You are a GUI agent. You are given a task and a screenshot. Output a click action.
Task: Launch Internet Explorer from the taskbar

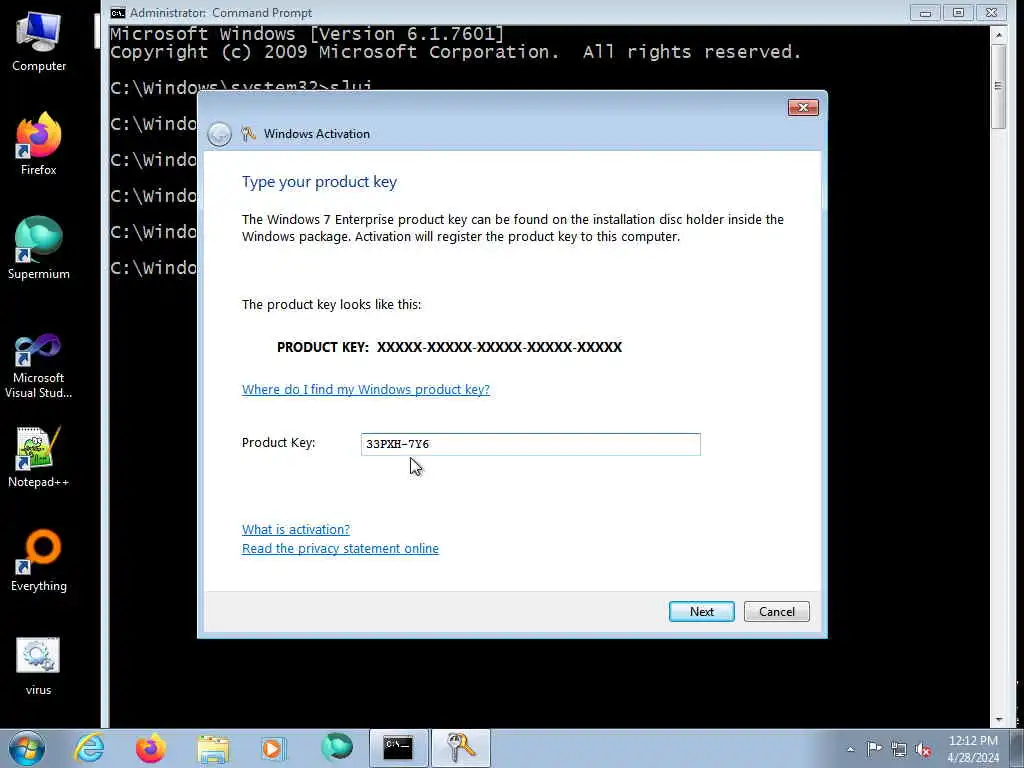(89, 748)
